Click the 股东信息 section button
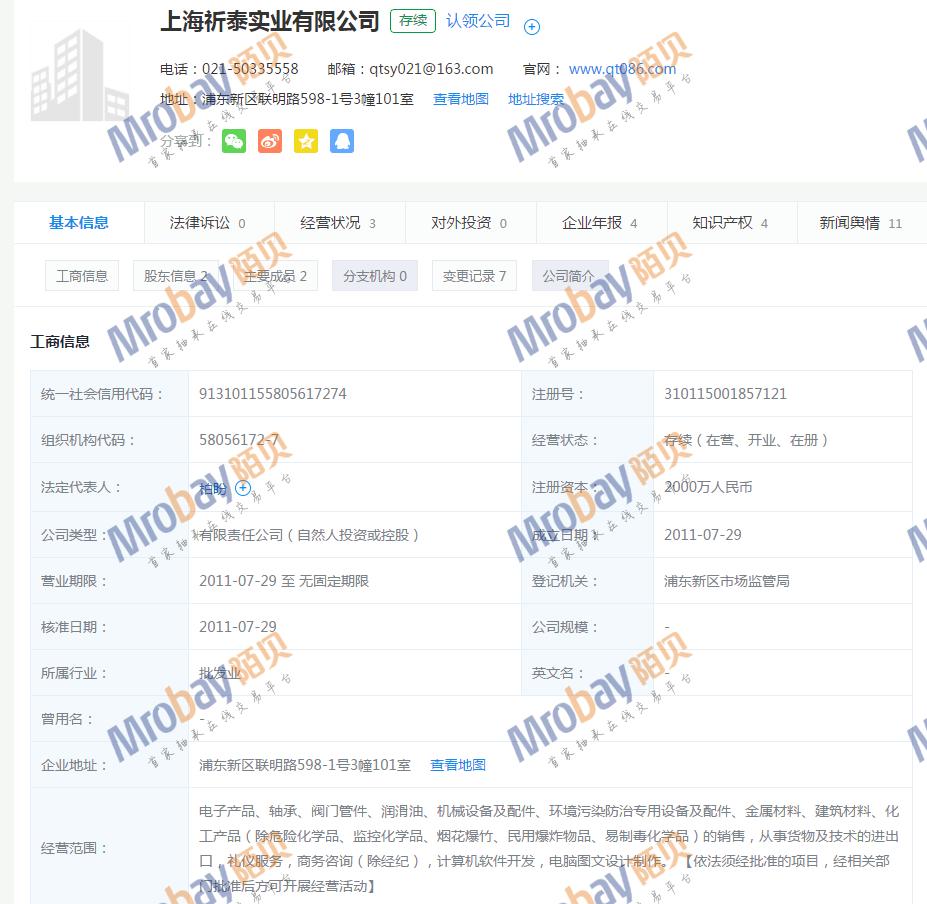 [x=176, y=276]
